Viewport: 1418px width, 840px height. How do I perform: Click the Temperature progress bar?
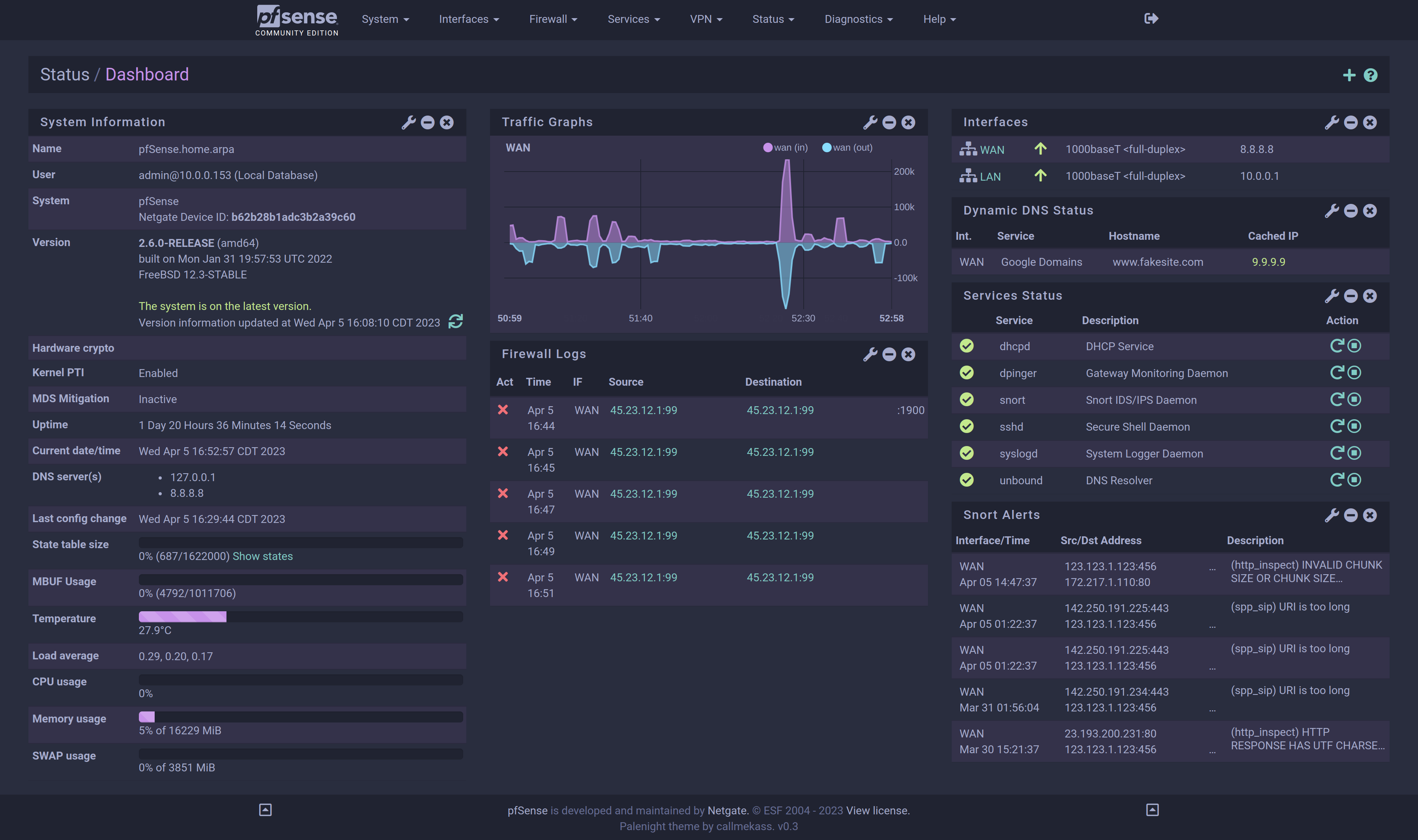click(300, 617)
